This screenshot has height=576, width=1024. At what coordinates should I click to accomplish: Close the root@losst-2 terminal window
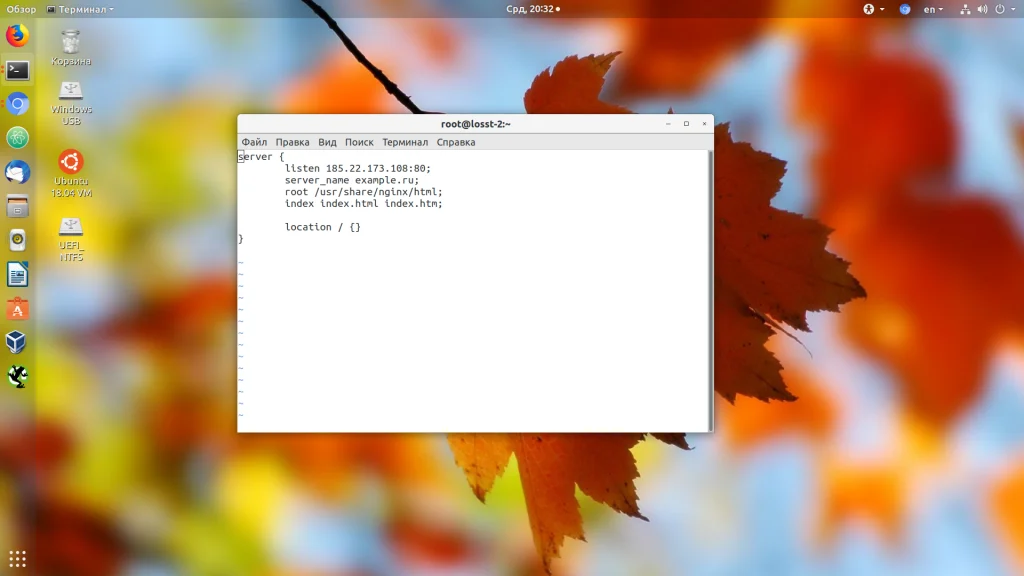[705, 123]
